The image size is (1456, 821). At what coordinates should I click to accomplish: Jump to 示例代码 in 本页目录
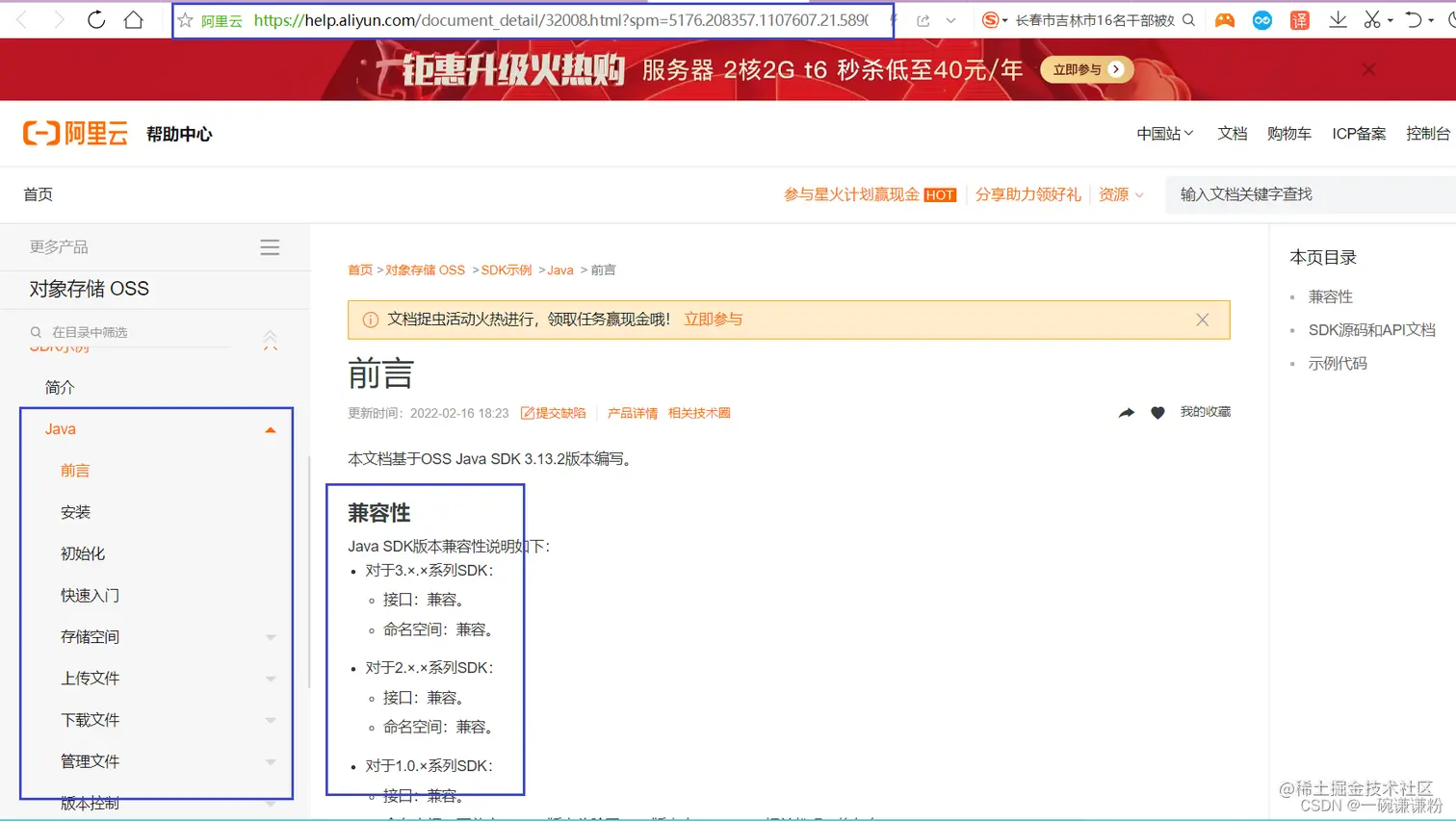coord(1338,364)
